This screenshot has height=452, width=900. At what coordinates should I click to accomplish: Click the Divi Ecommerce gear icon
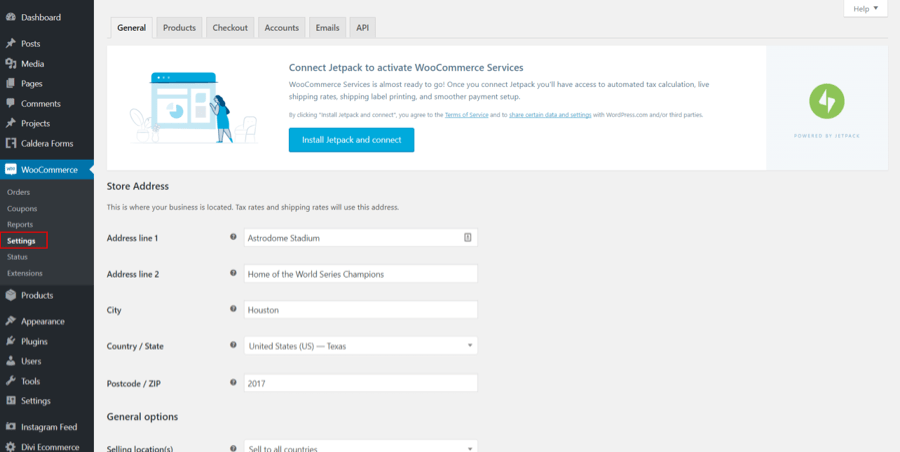click(x=10, y=446)
